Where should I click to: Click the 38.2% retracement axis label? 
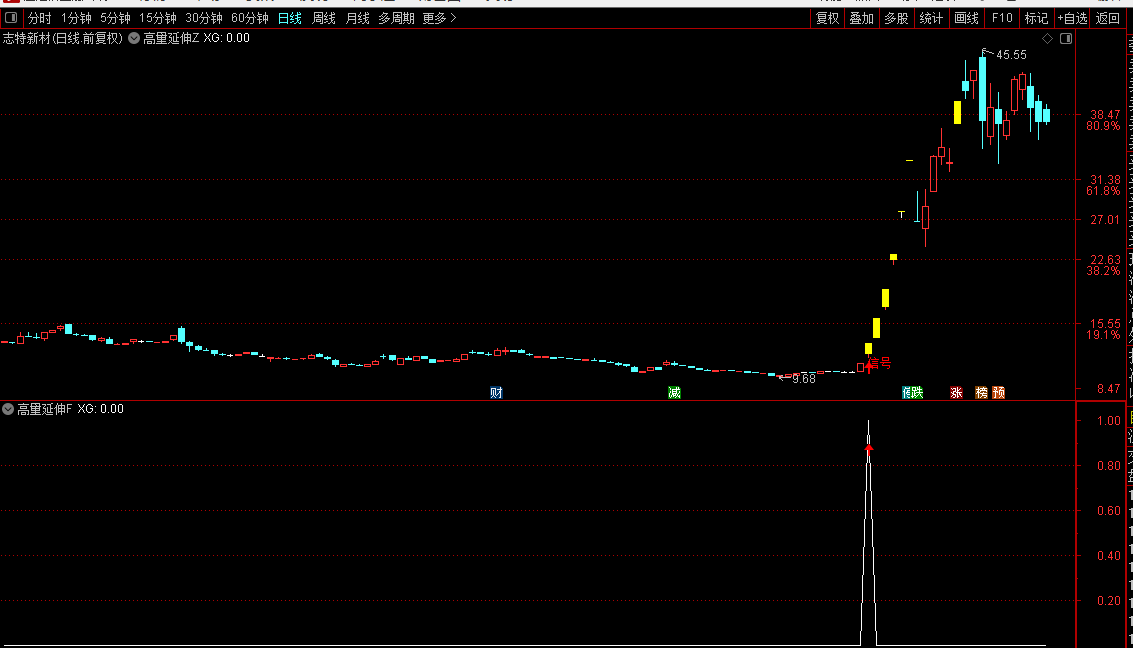(1103, 271)
